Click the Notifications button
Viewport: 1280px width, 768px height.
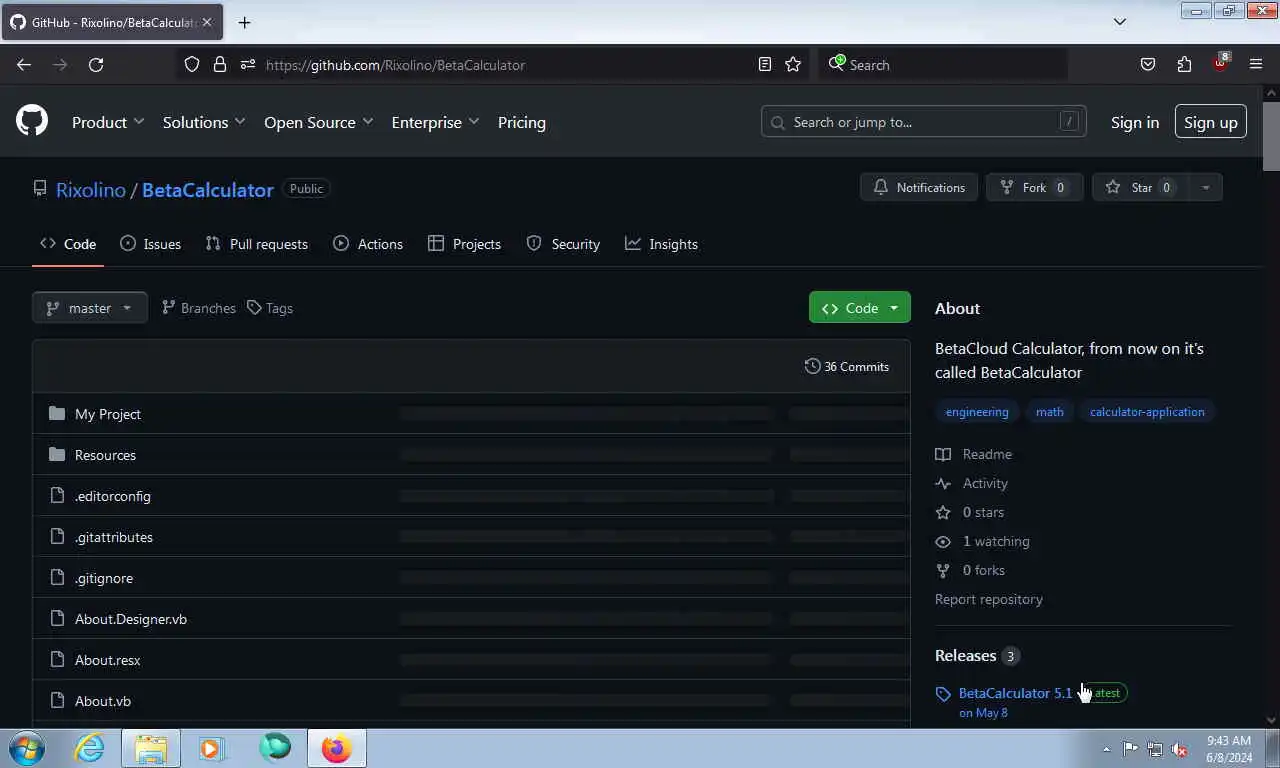pos(919,187)
